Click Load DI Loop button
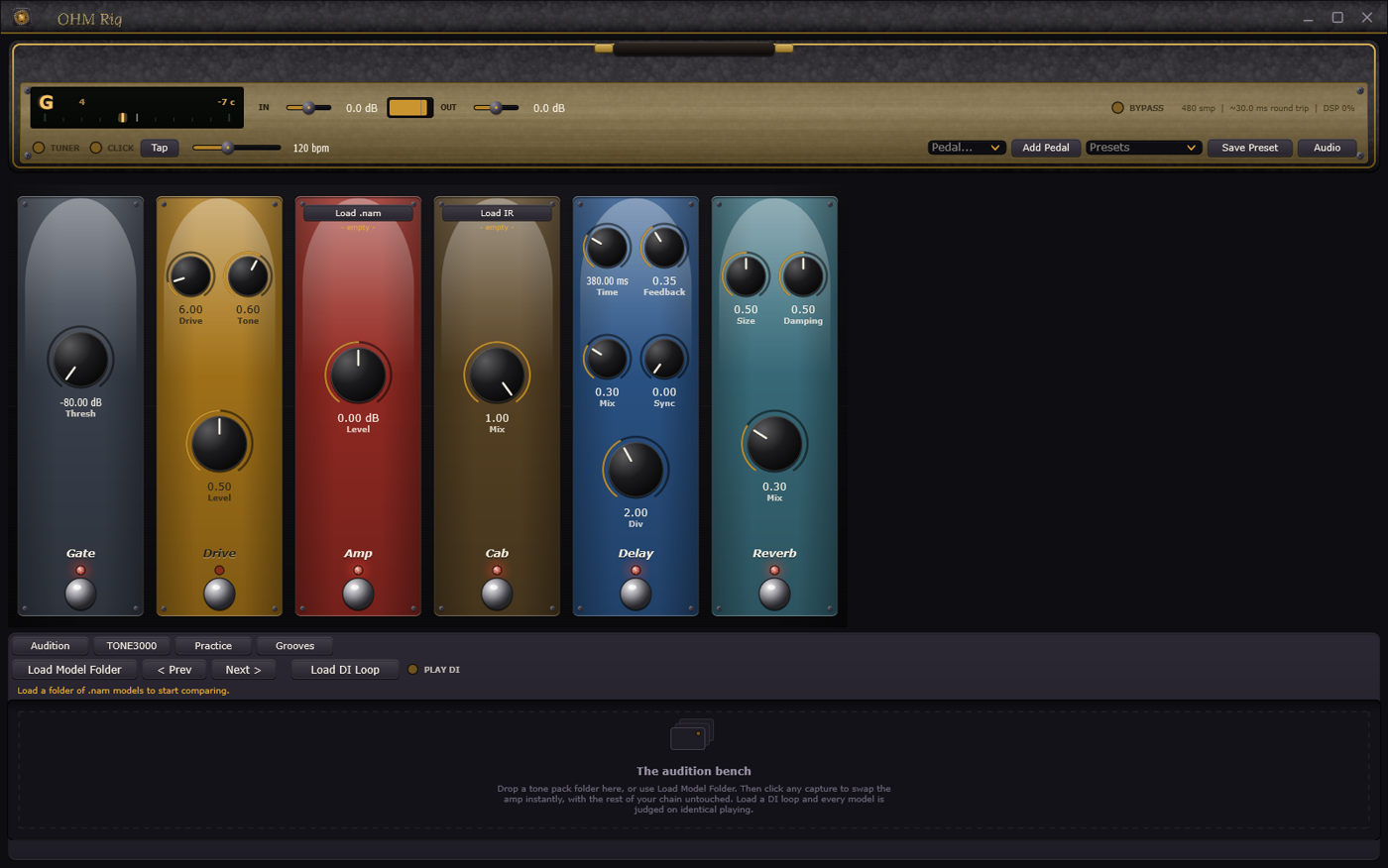Viewport: 1388px width, 868px height. point(345,670)
